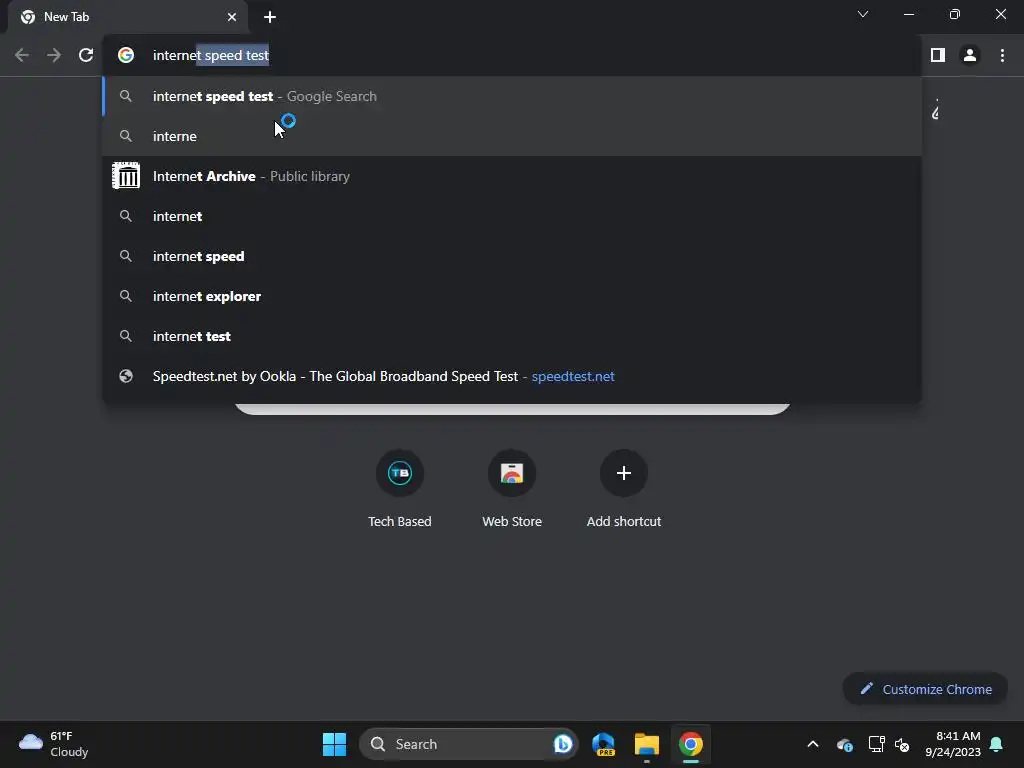Open the clock showing 8:41 AM

click(x=953, y=744)
